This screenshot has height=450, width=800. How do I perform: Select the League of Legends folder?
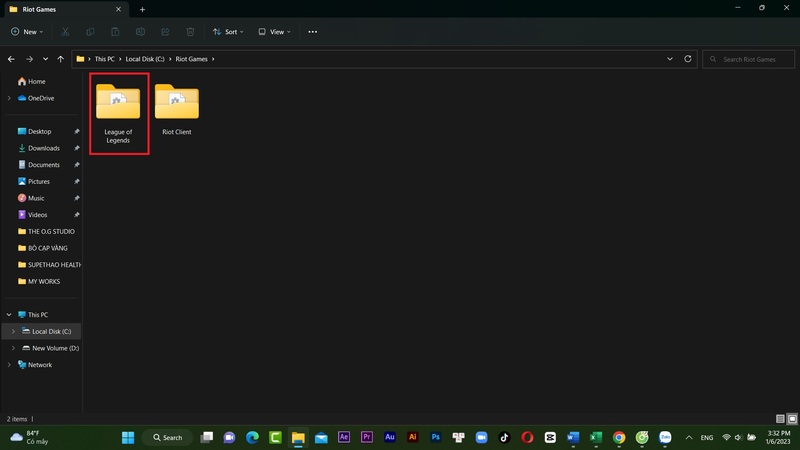click(118, 113)
